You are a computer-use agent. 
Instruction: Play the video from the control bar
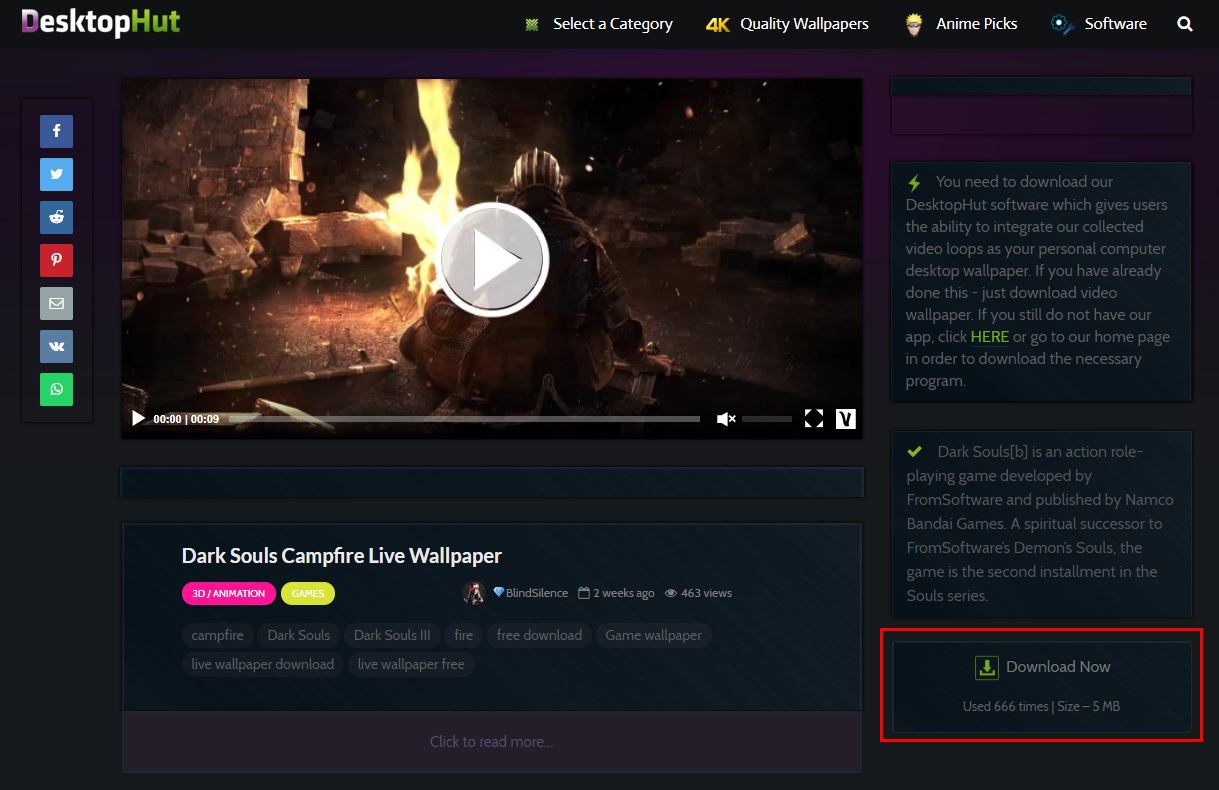click(x=138, y=419)
